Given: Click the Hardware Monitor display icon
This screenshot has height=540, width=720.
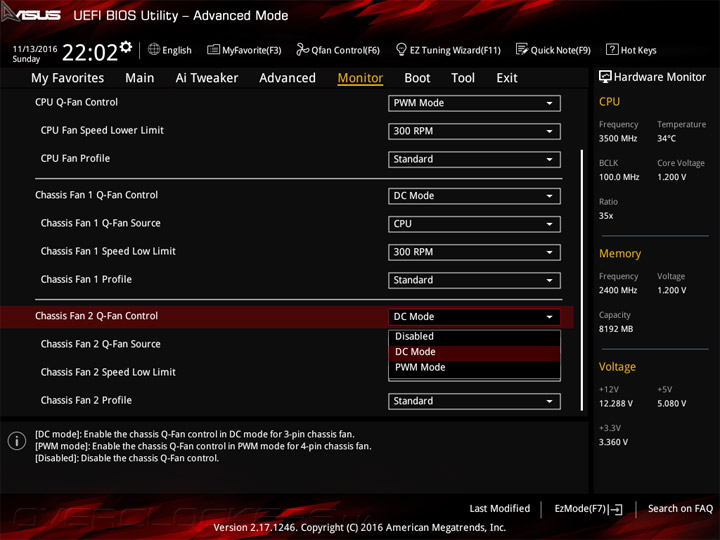Looking at the screenshot, I should point(605,77).
